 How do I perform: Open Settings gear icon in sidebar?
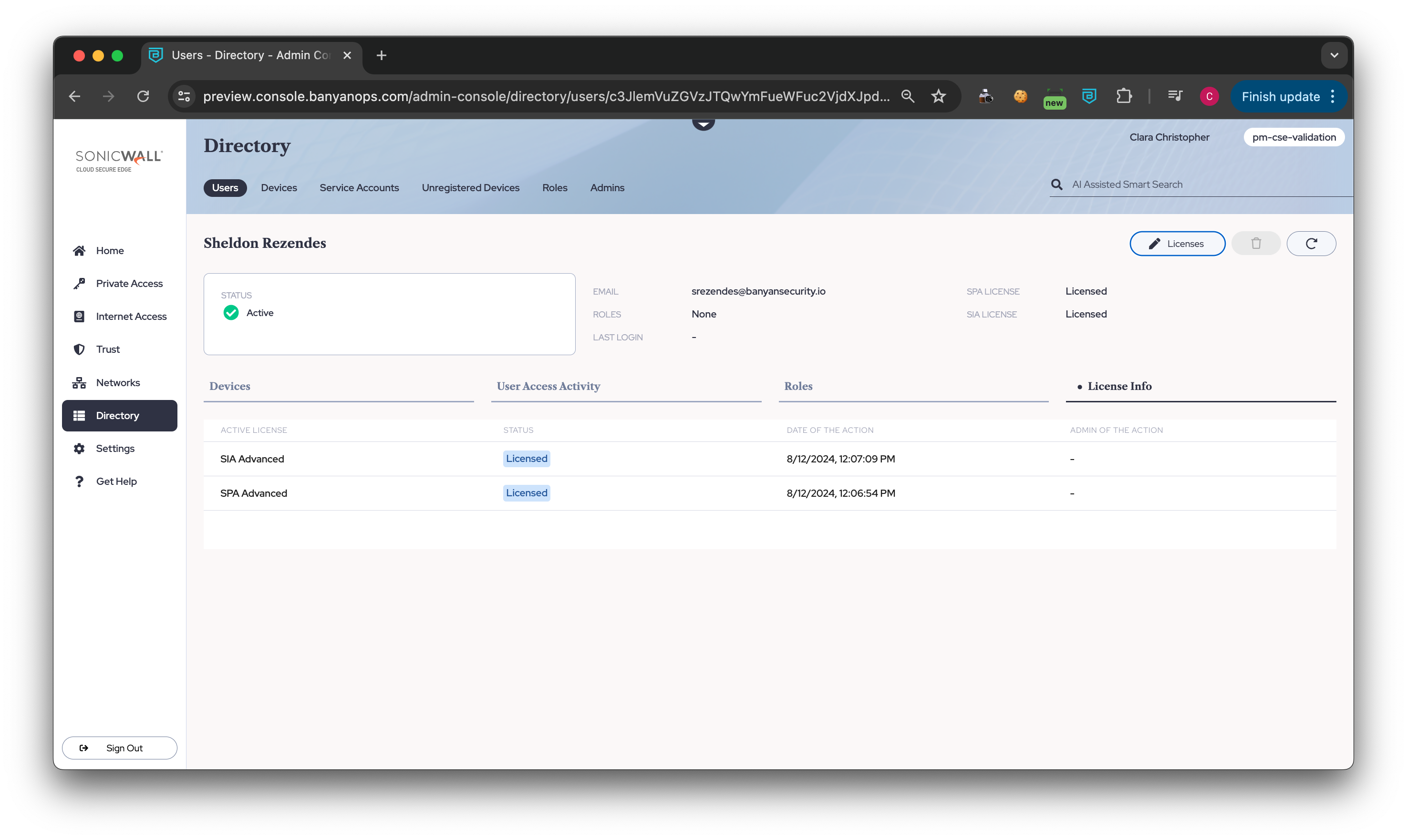(79, 448)
